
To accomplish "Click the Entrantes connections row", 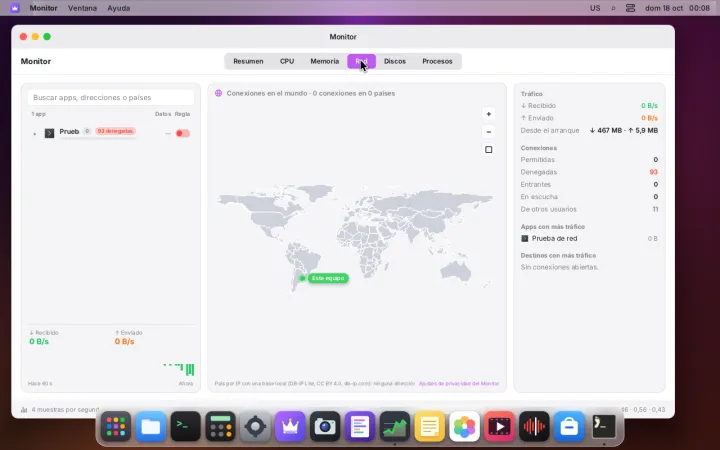I will pyautogui.click(x=589, y=185).
